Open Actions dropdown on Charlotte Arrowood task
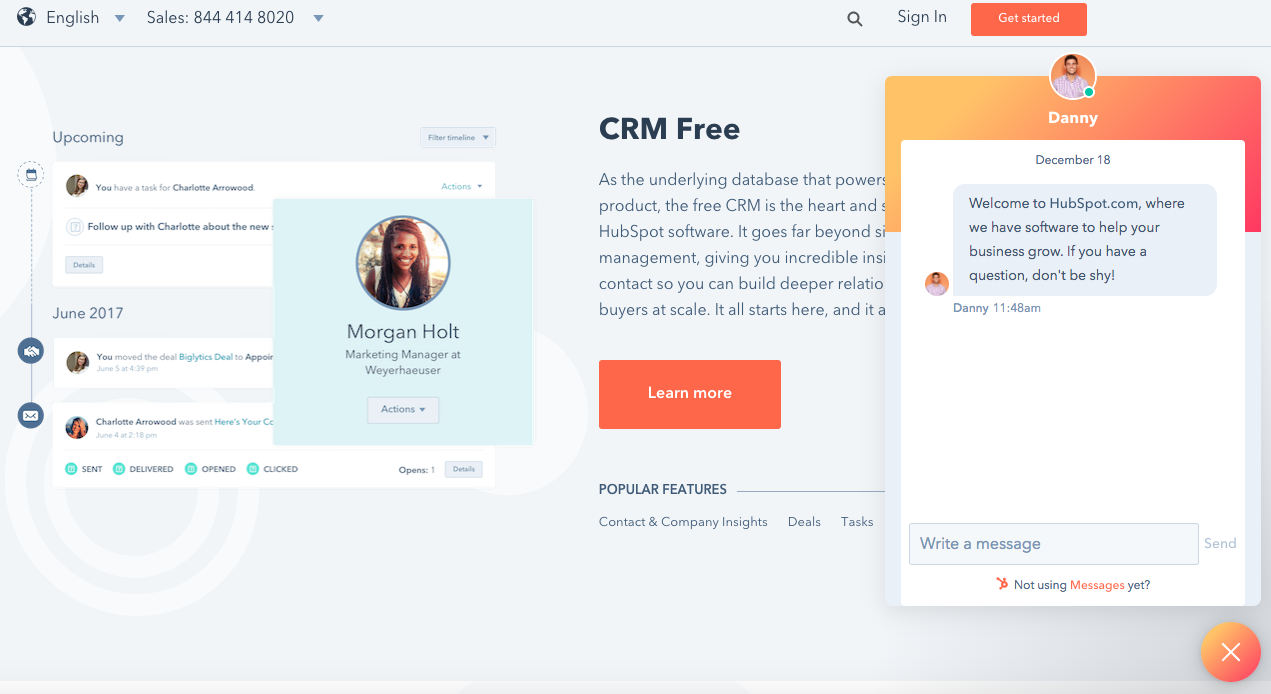 pos(462,186)
